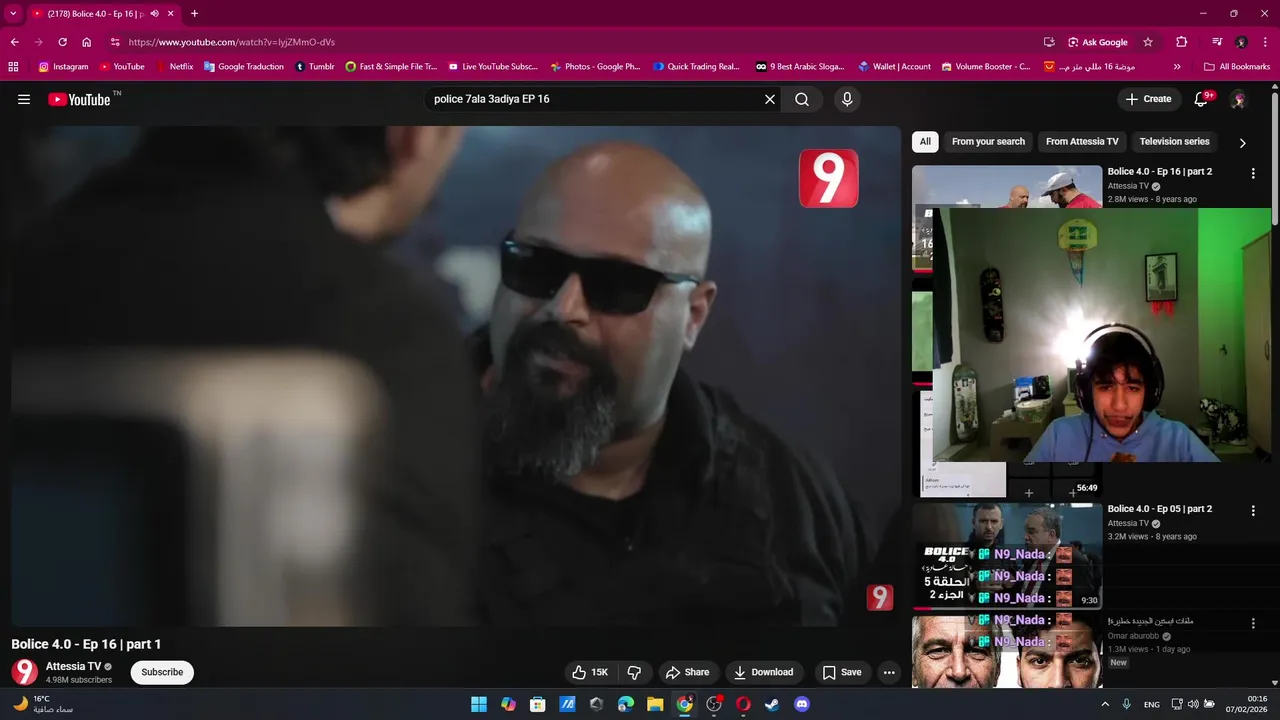Viewport: 1280px width, 720px height.
Task: Open Steam from the taskbar
Action: click(772, 704)
